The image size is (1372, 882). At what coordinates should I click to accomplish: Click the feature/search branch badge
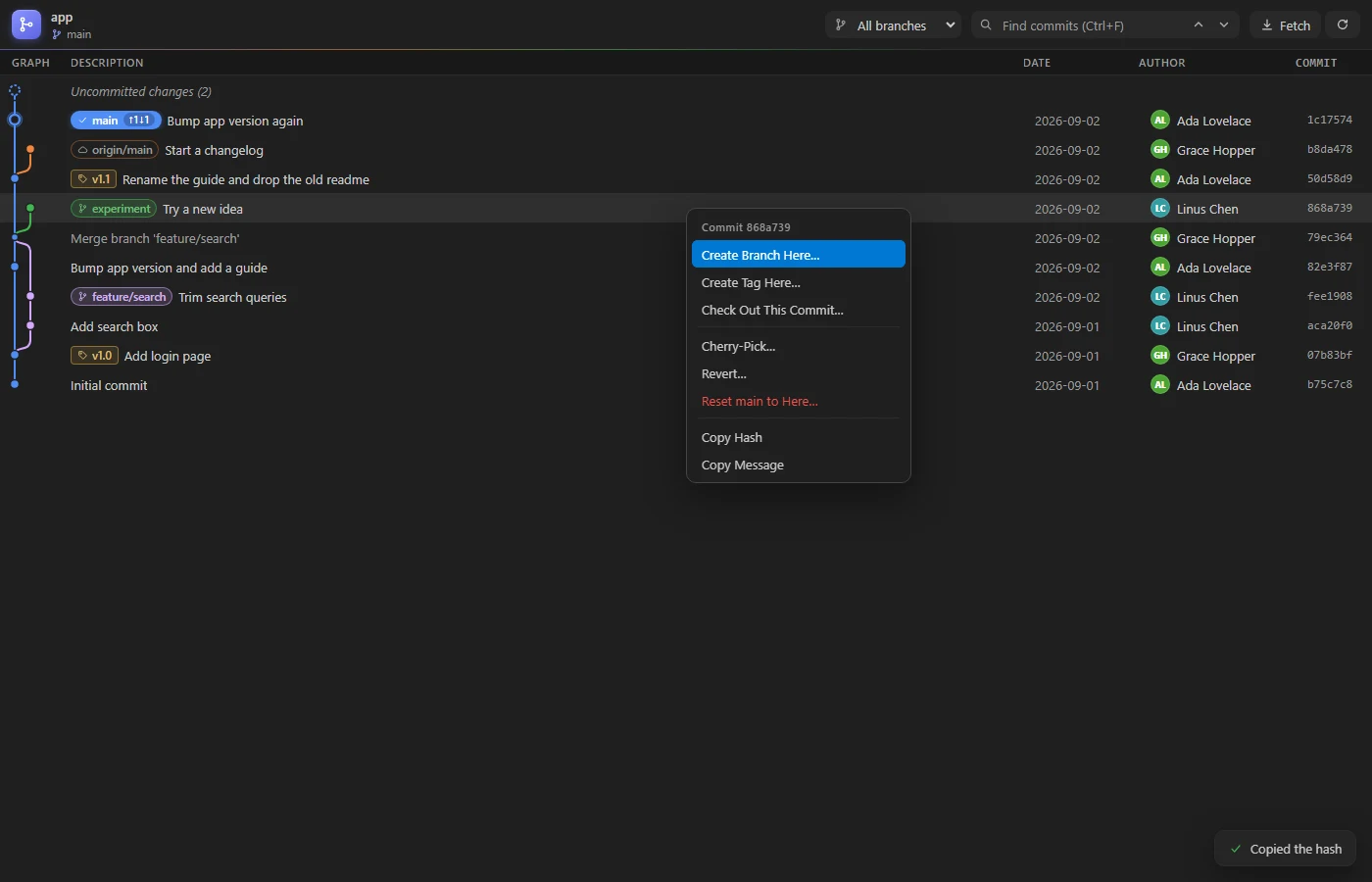coord(122,297)
